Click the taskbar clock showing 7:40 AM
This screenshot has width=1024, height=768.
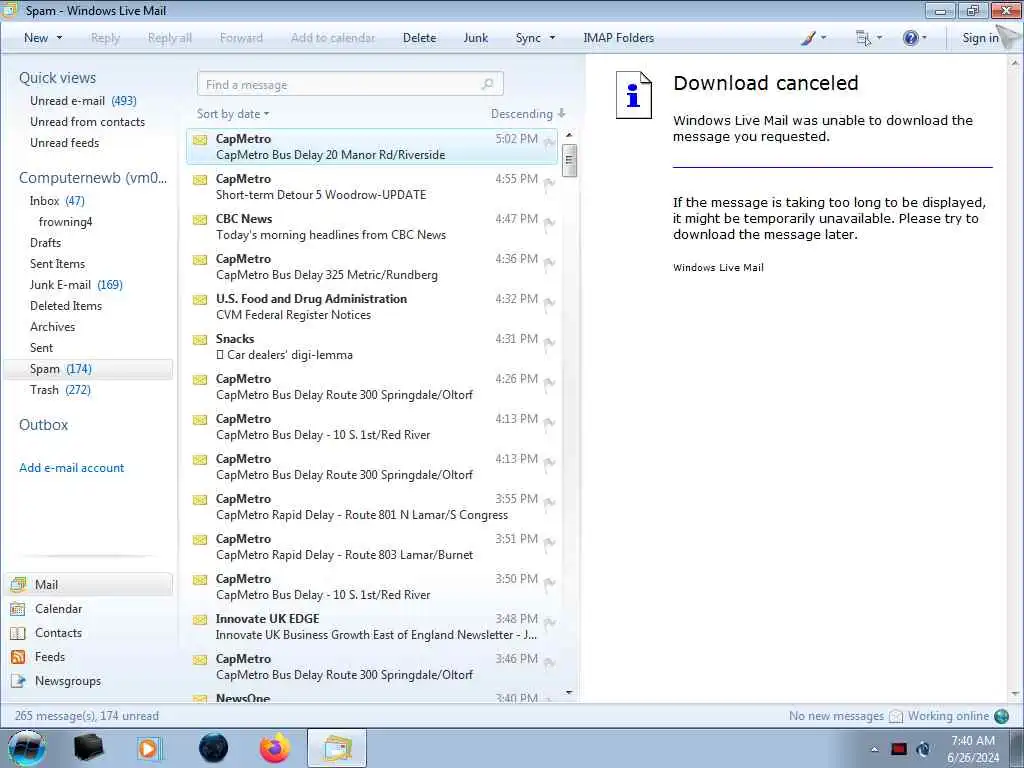coord(973,749)
